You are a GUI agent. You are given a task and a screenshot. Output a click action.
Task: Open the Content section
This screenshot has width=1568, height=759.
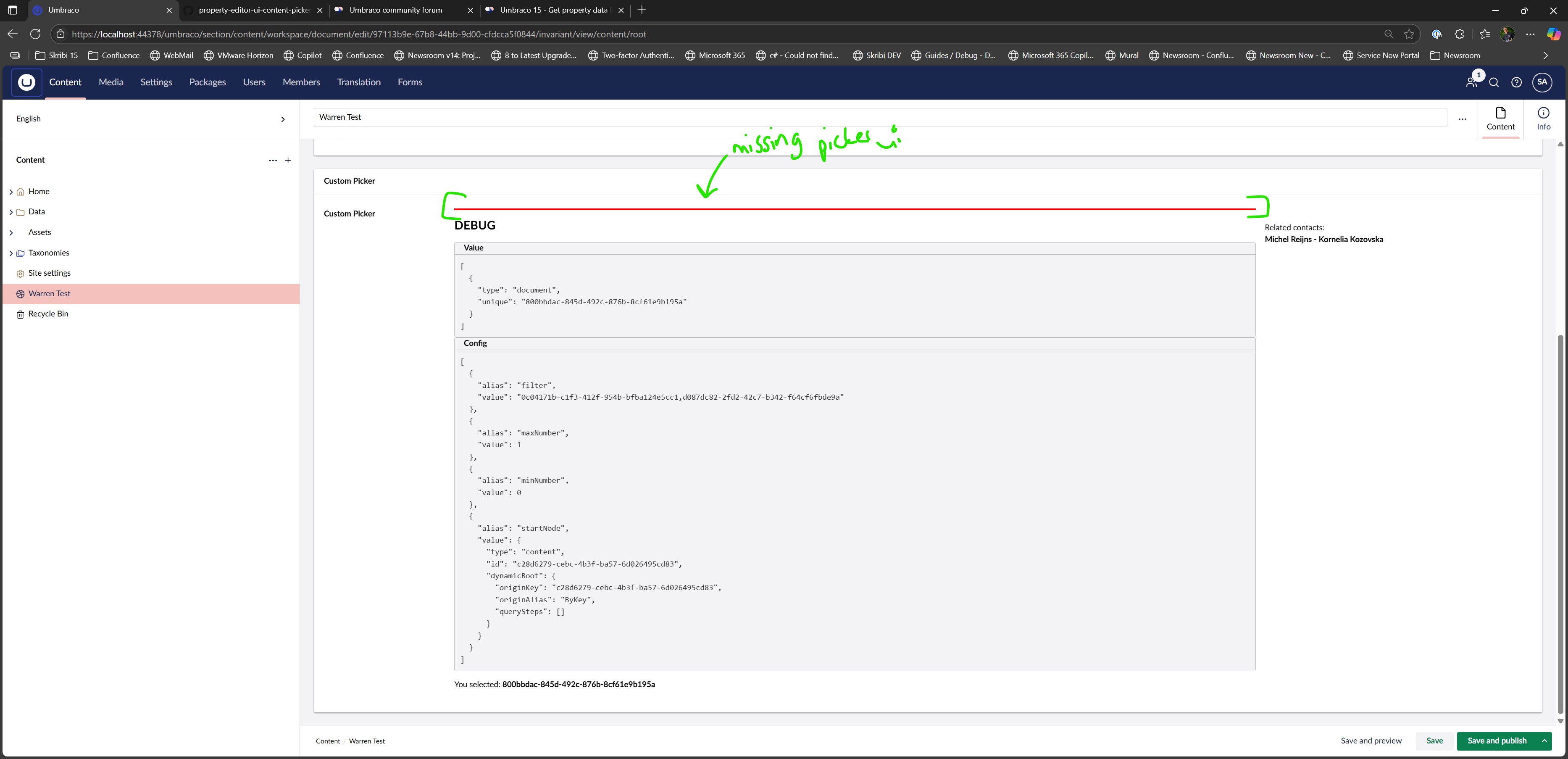tap(65, 82)
